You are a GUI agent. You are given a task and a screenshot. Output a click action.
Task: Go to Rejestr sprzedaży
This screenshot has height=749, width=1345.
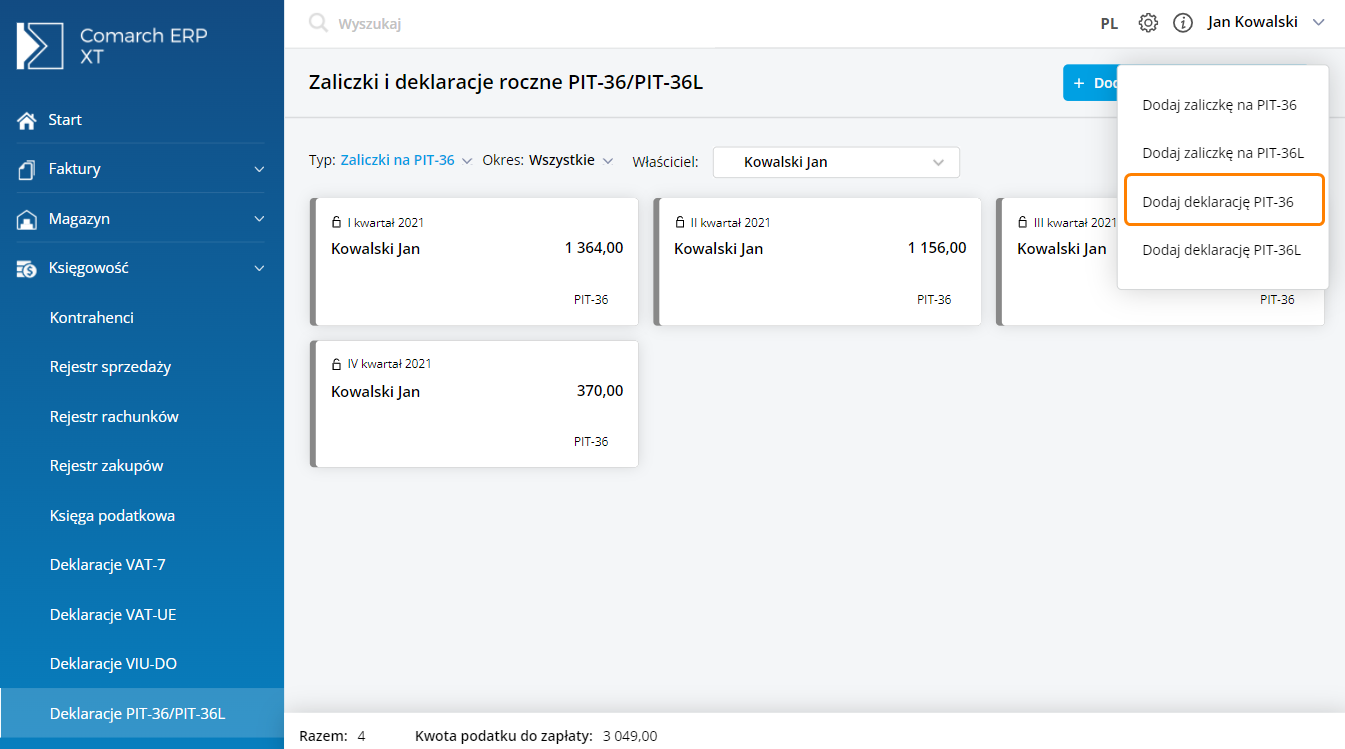pos(110,367)
